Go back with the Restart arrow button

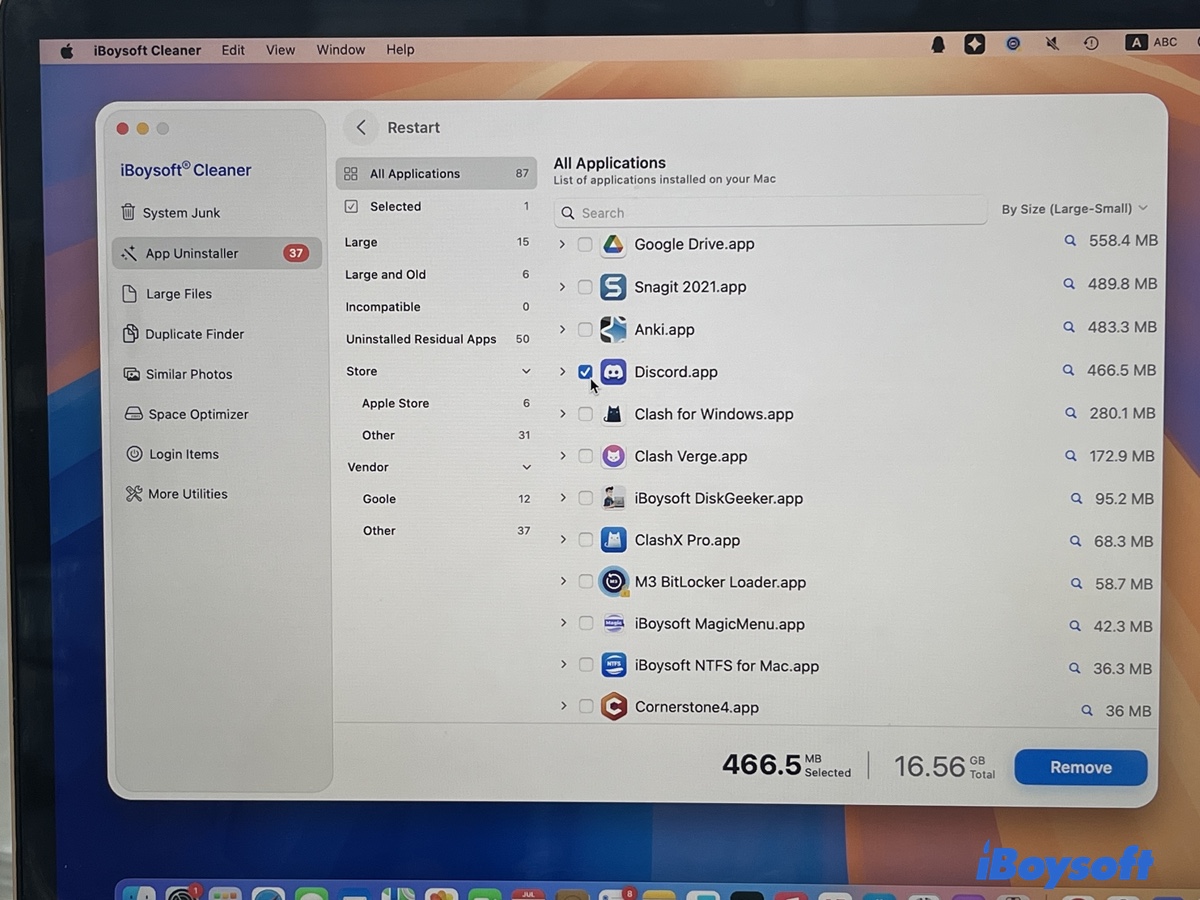[x=361, y=128]
